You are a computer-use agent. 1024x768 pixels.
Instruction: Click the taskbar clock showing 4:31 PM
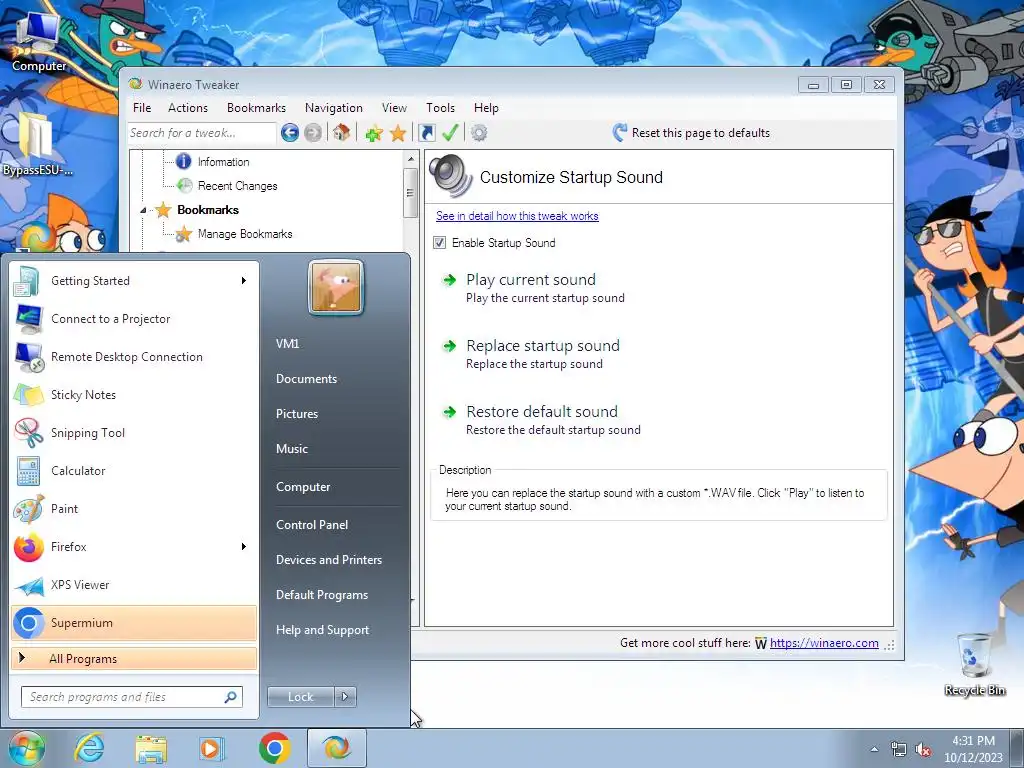pyautogui.click(x=973, y=749)
